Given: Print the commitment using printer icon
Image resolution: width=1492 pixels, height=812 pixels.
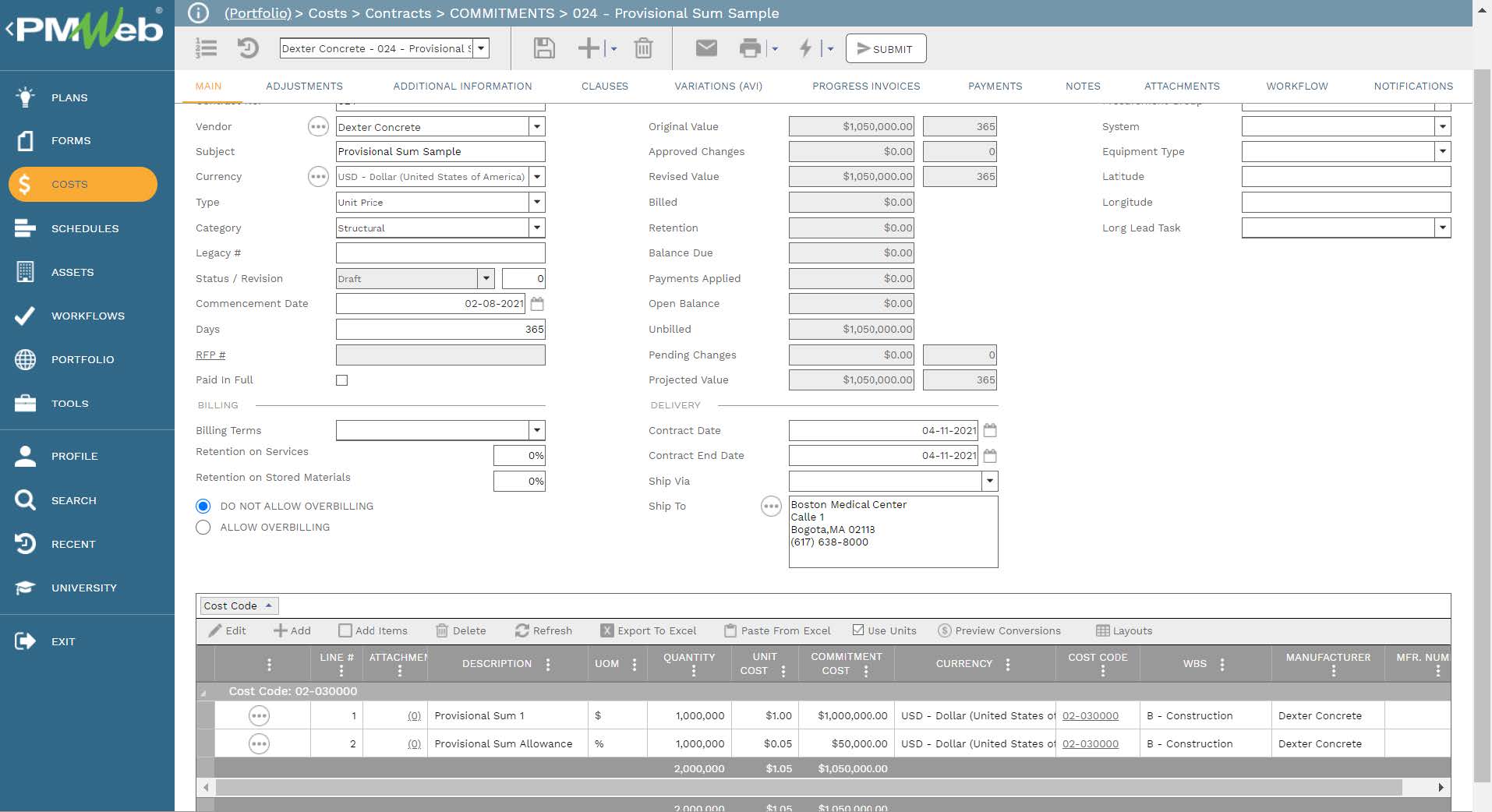Looking at the screenshot, I should point(750,48).
